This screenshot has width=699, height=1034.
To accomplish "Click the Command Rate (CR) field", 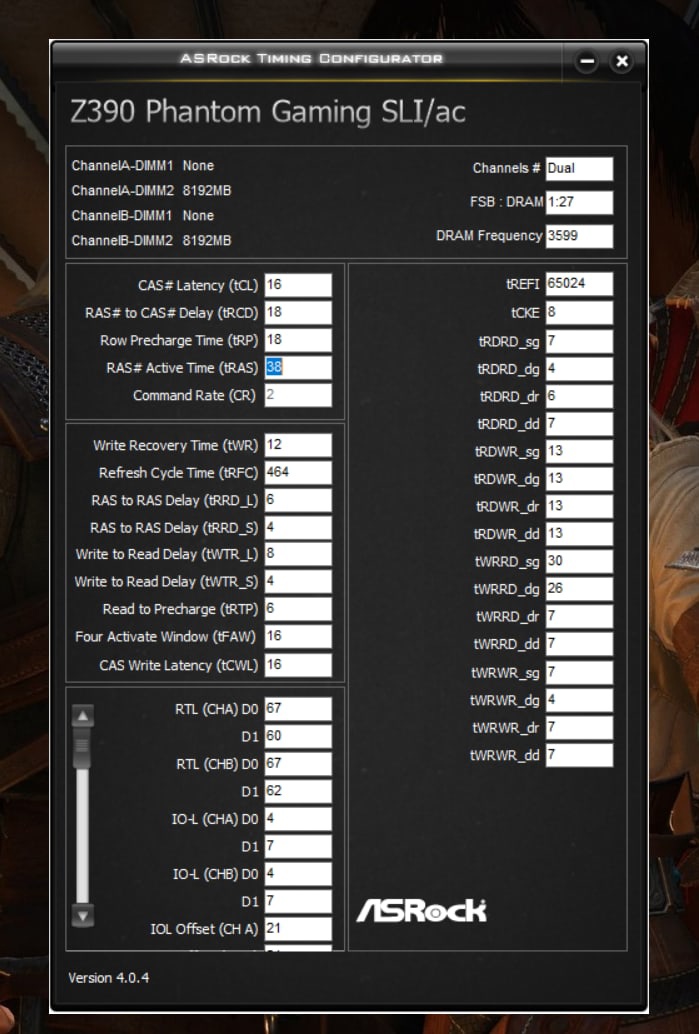I will coord(298,396).
